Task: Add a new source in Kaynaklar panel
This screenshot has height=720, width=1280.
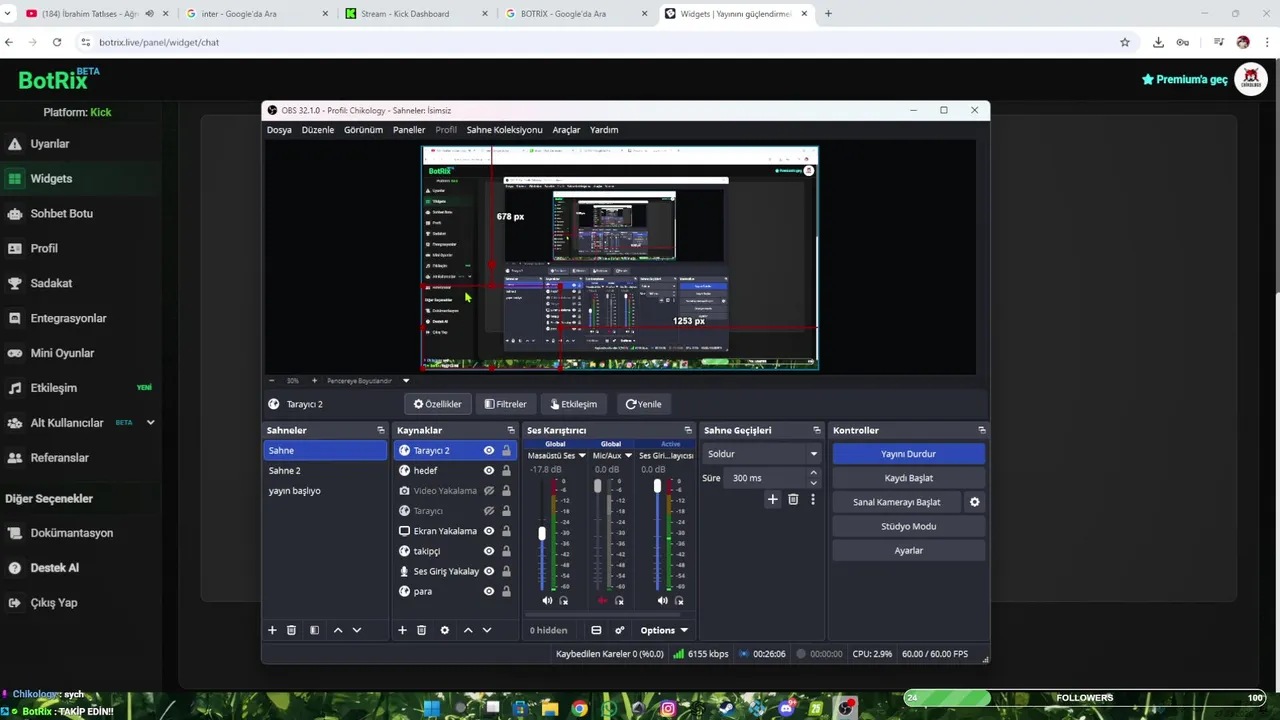Action: point(402,630)
